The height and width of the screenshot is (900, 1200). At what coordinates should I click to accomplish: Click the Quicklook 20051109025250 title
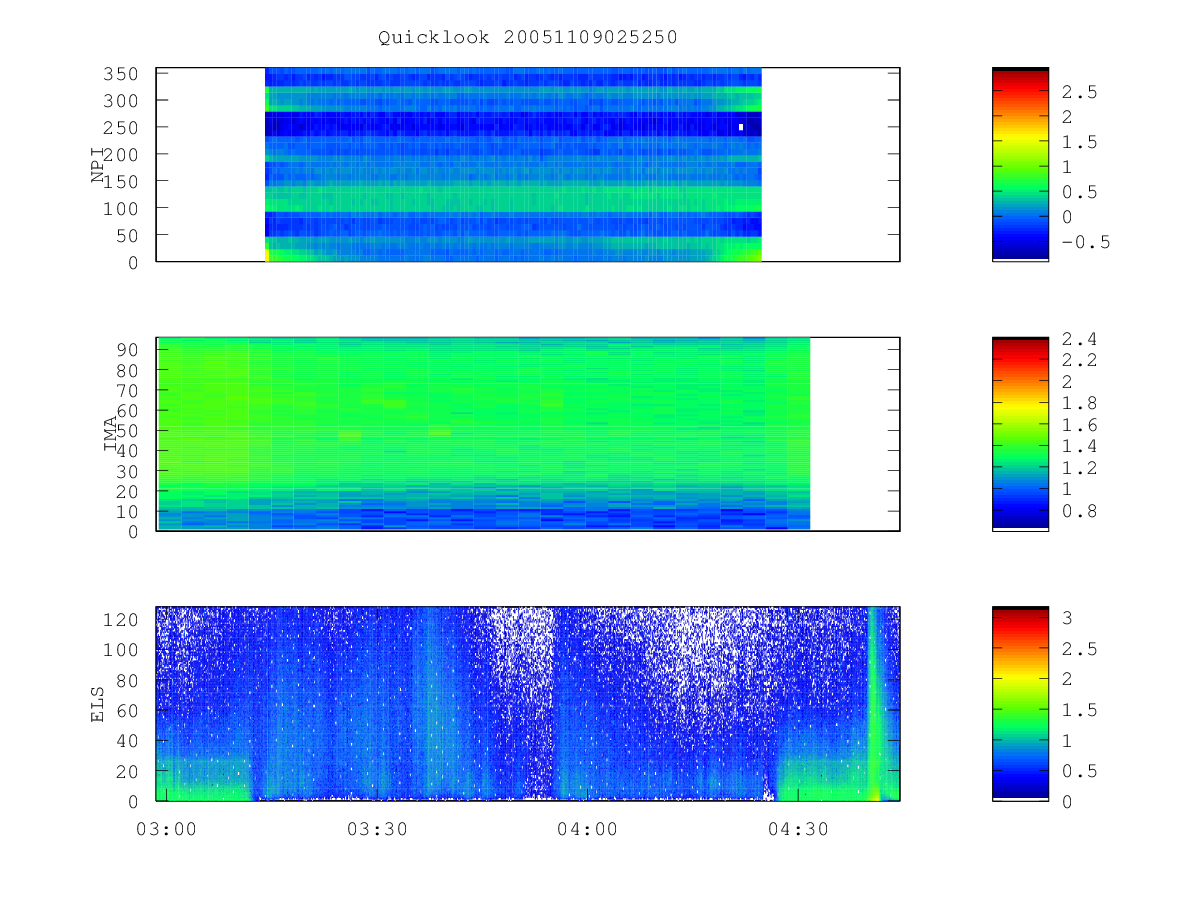(x=528, y=37)
